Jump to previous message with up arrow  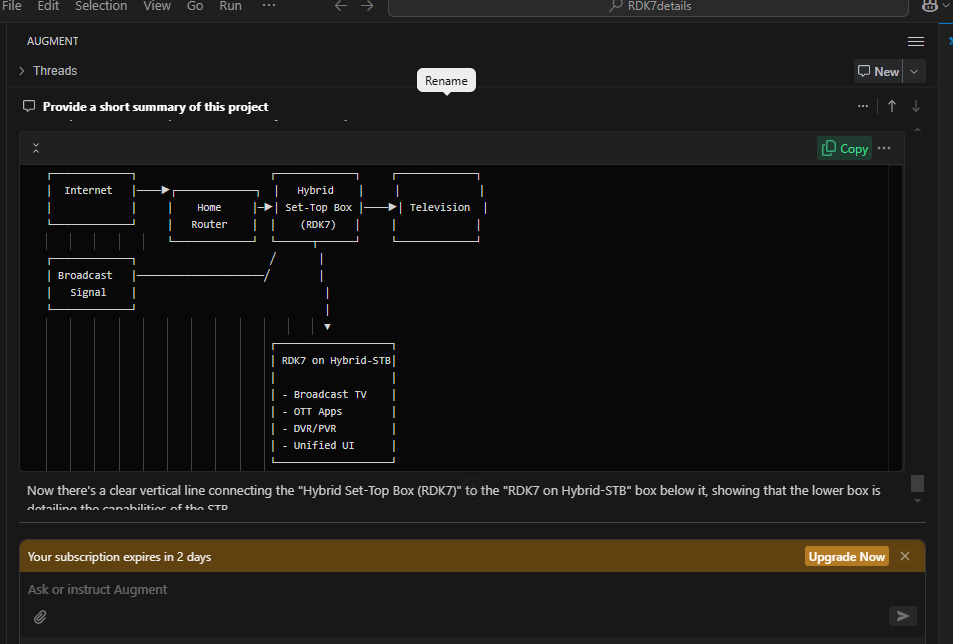[892, 106]
